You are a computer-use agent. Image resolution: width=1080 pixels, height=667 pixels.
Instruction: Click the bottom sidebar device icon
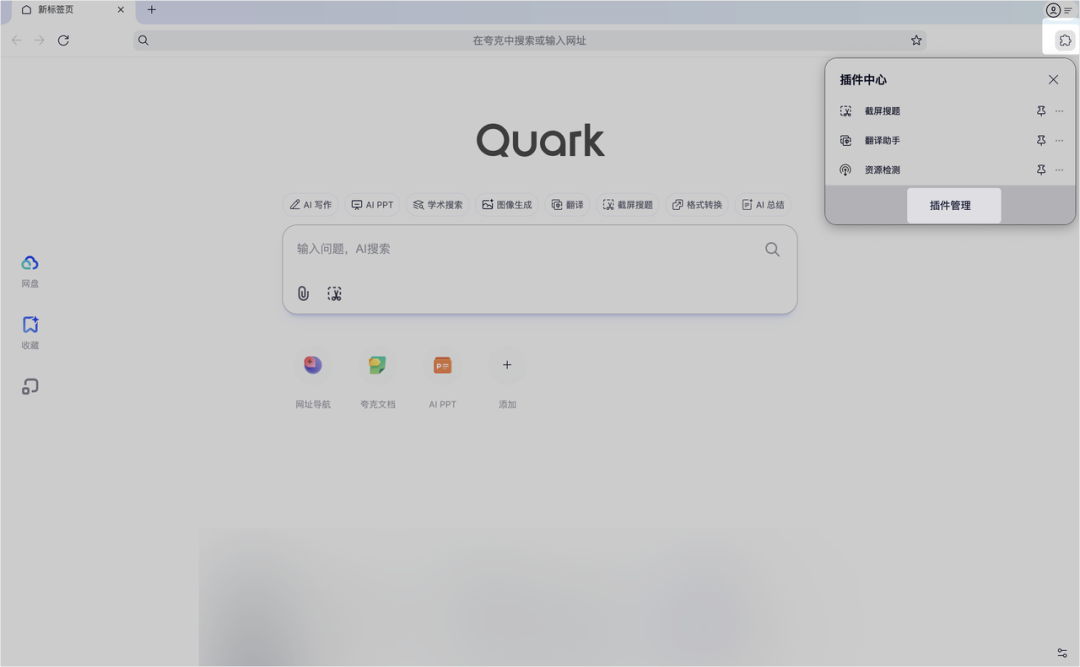[x=30, y=387]
